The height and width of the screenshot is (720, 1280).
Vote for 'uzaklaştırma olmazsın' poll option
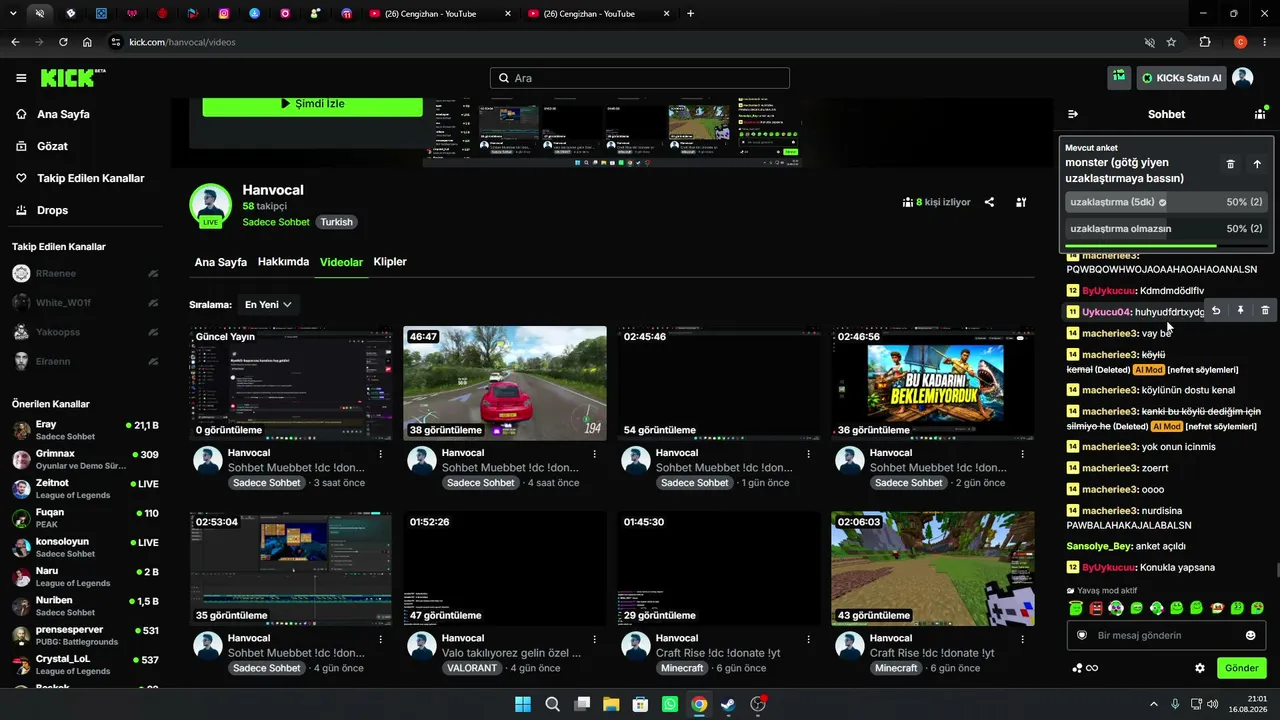(x=1166, y=229)
